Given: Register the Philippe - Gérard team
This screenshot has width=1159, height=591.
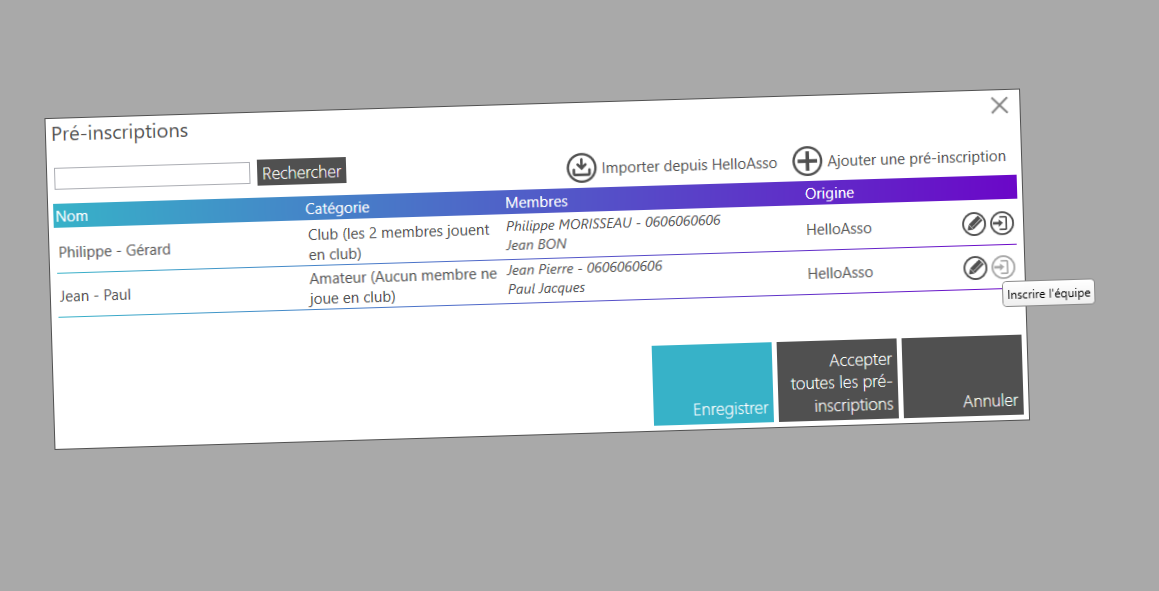Looking at the screenshot, I should tap(1002, 224).
